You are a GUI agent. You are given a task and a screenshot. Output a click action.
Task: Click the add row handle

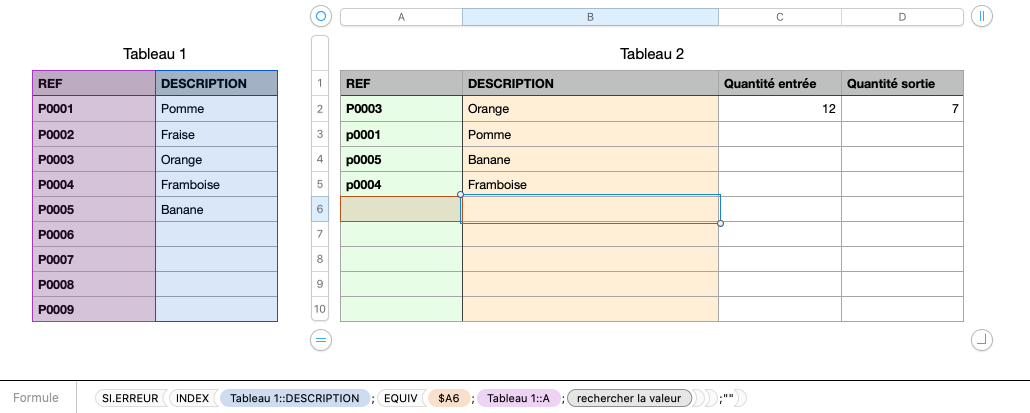320,341
